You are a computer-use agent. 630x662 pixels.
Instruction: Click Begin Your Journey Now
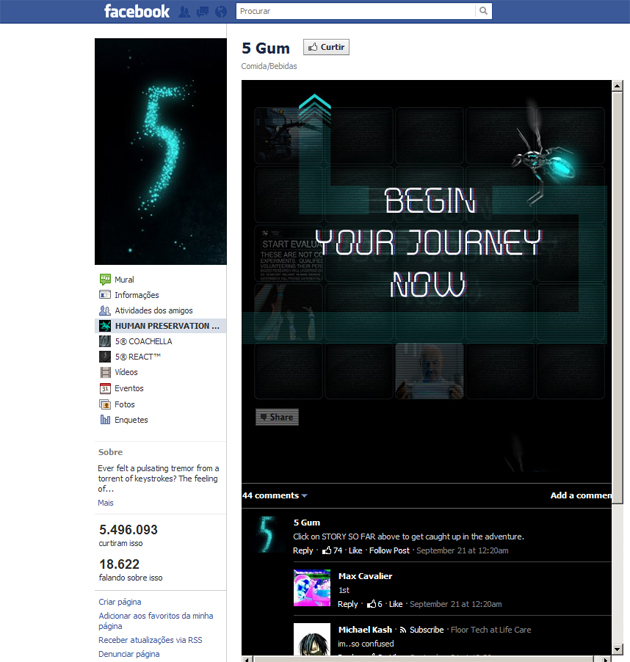click(x=428, y=243)
